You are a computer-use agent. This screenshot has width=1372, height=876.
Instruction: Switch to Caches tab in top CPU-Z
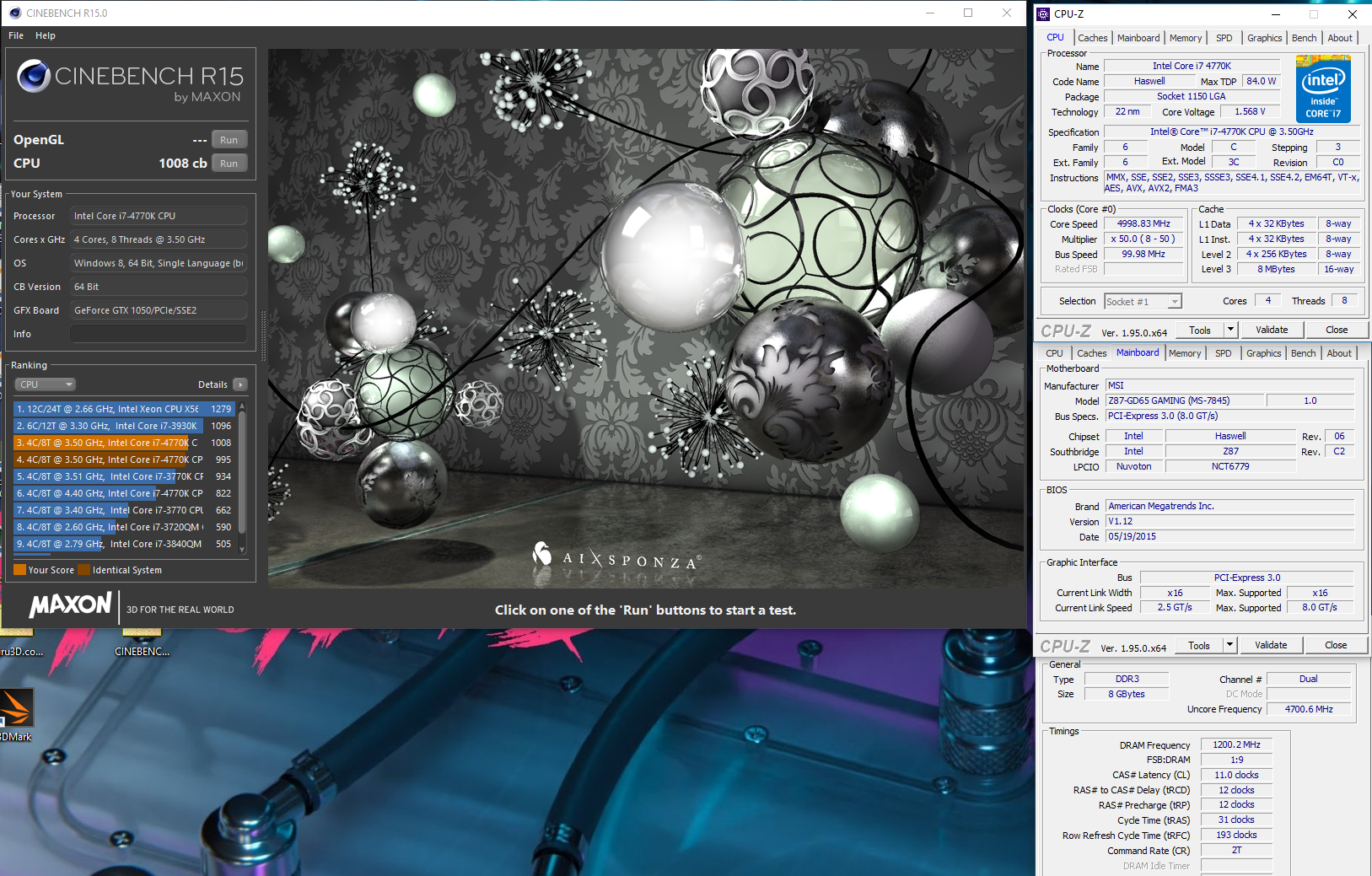coord(1092,38)
